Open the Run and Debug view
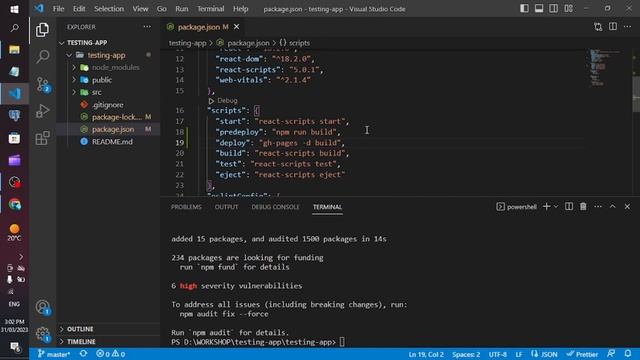 (42, 111)
